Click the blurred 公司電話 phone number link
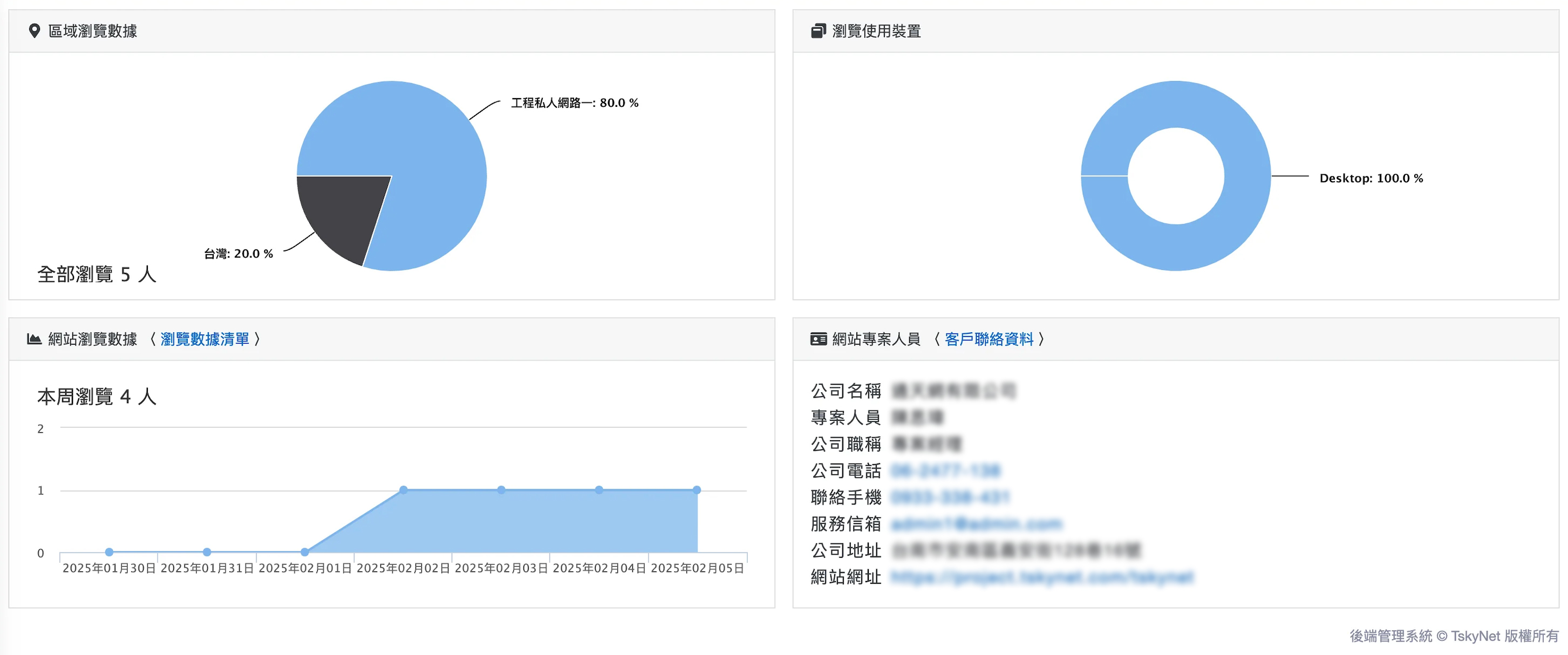 pyautogui.click(x=945, y=470)
